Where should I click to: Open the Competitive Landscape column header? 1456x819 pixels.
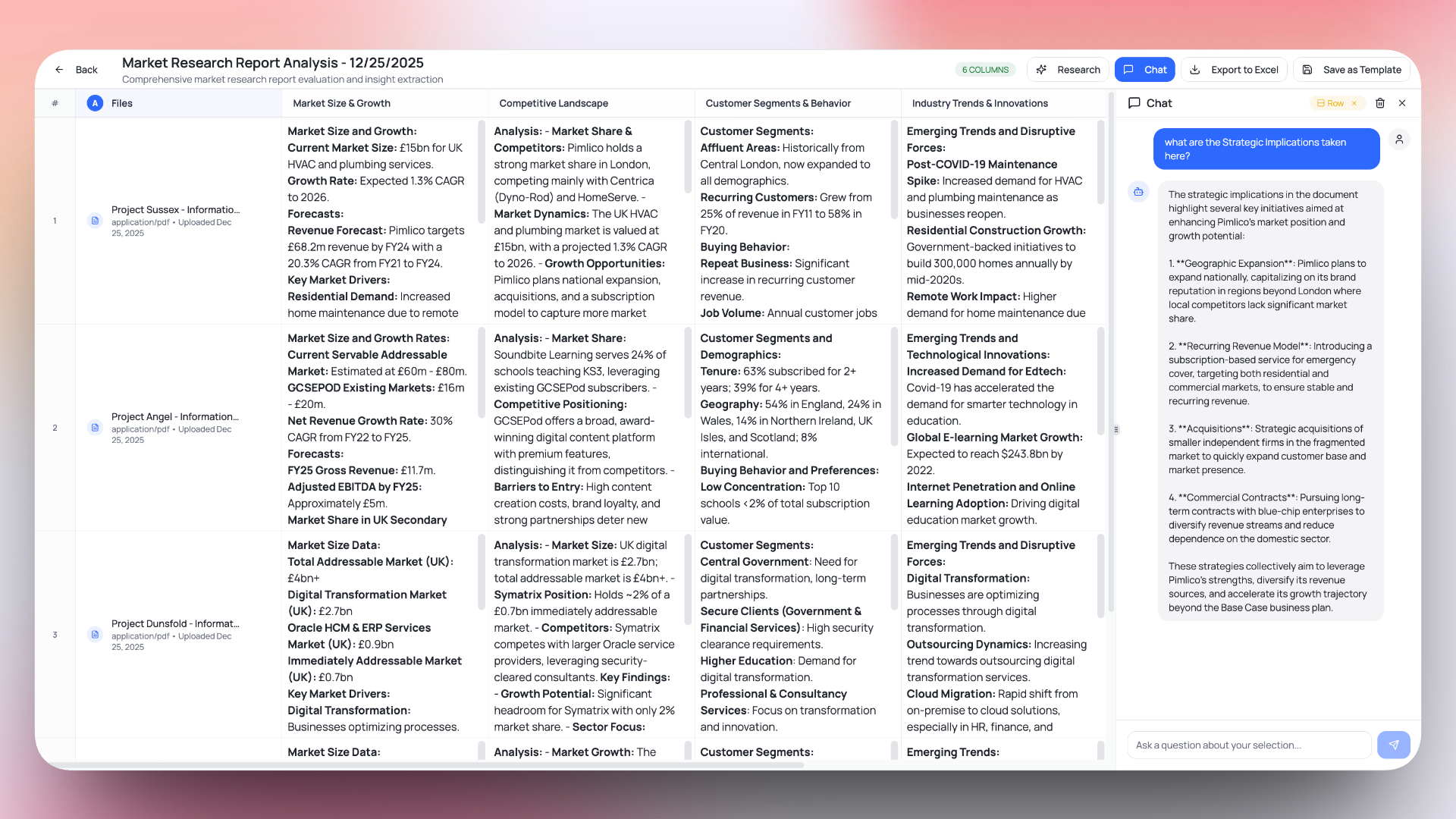pyautogui.click(x=553, y=103)
